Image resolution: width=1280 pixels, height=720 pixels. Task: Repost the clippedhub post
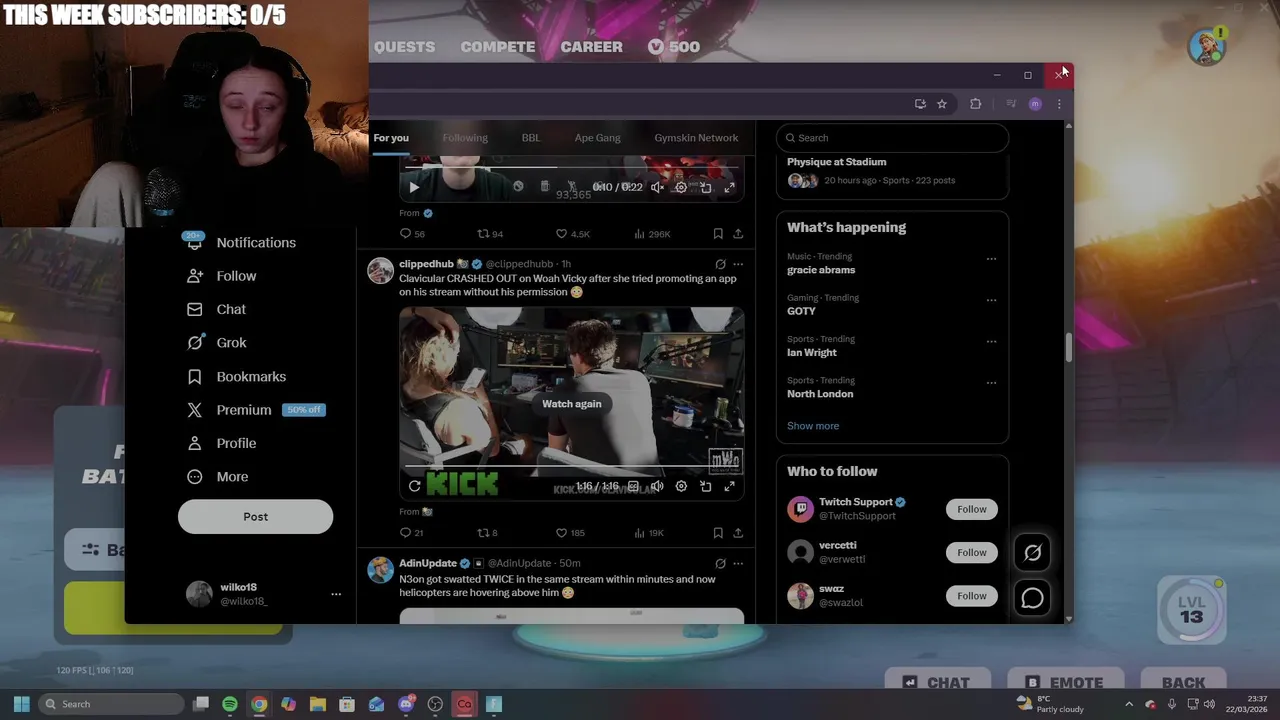[x=487, y=533]
